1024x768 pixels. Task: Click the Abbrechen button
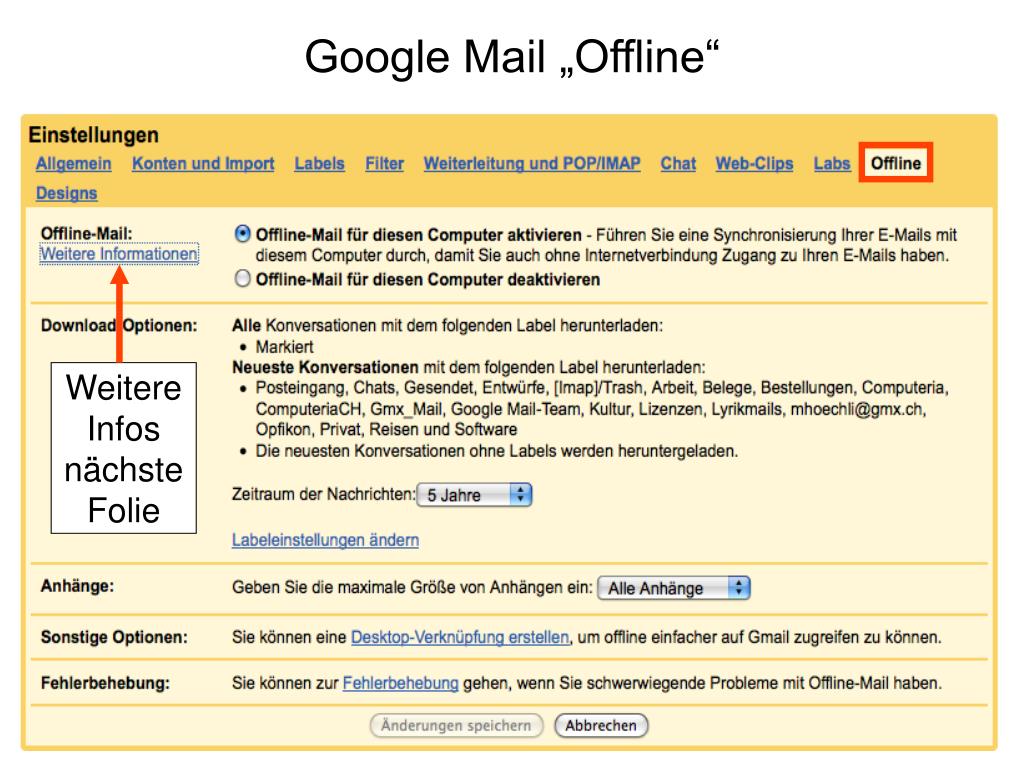click(601, 726)
